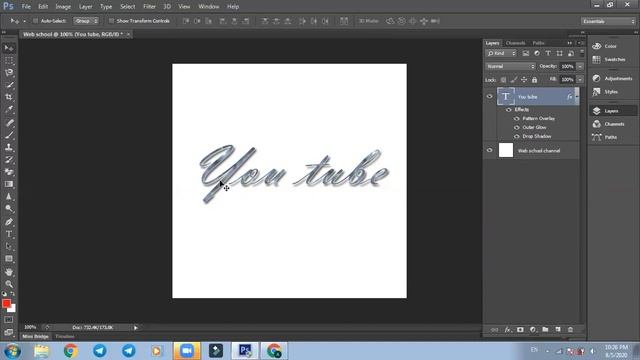Image resolution: width=640 pixels, height=360 pixels.
Task: Collapse effects list on You tube layer
Action: coord(576,97)
